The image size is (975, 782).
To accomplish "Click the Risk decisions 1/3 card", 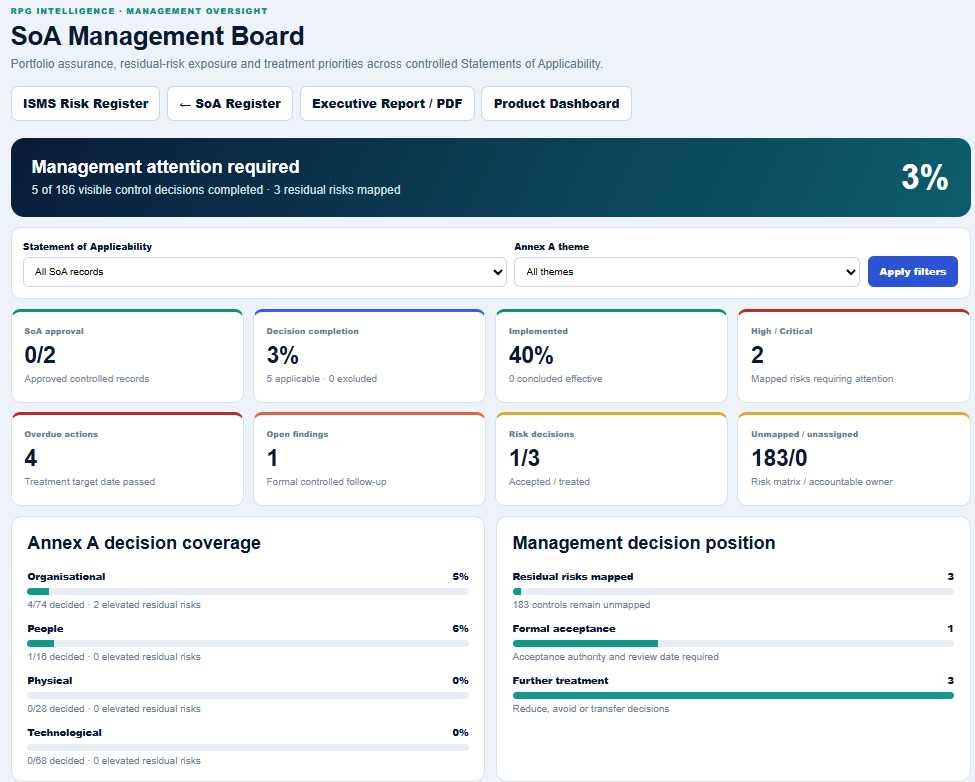I will pos(611,459).
